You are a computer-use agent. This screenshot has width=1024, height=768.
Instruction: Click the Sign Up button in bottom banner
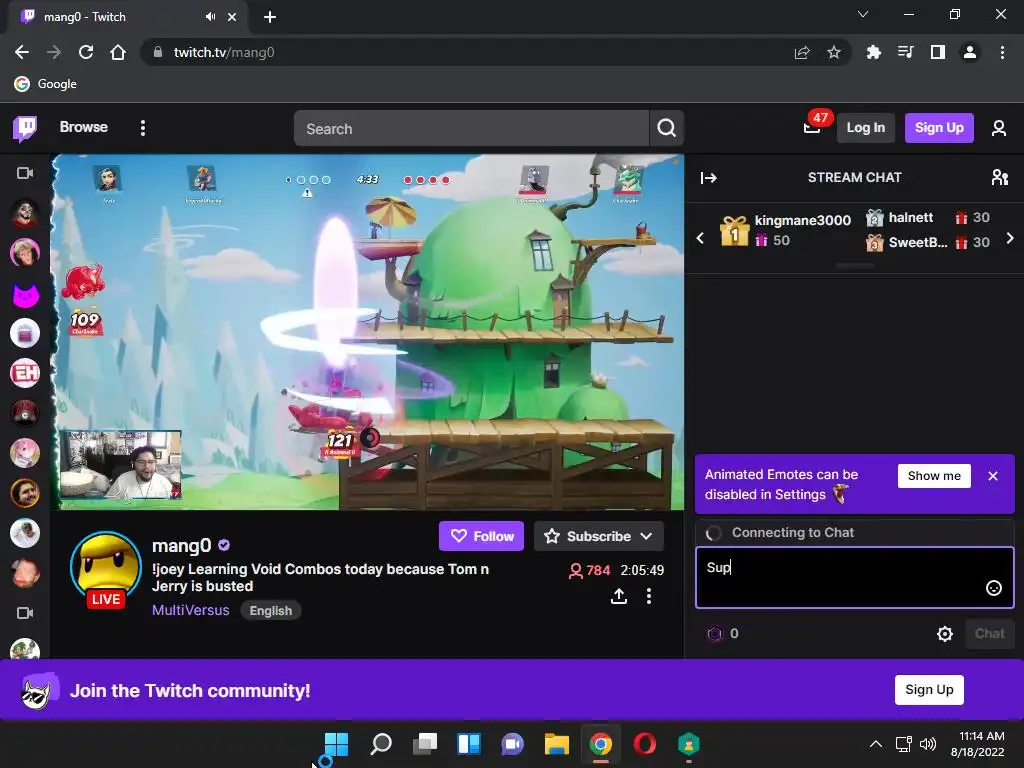tap(929, 690)
